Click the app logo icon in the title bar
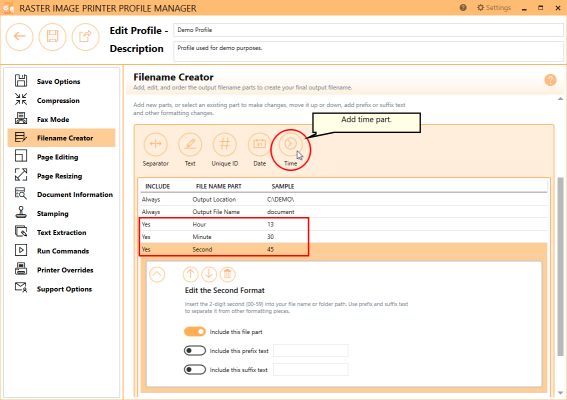Image resolution: width=567 pixels, height=400 pixels. click(x=8, y=8)
